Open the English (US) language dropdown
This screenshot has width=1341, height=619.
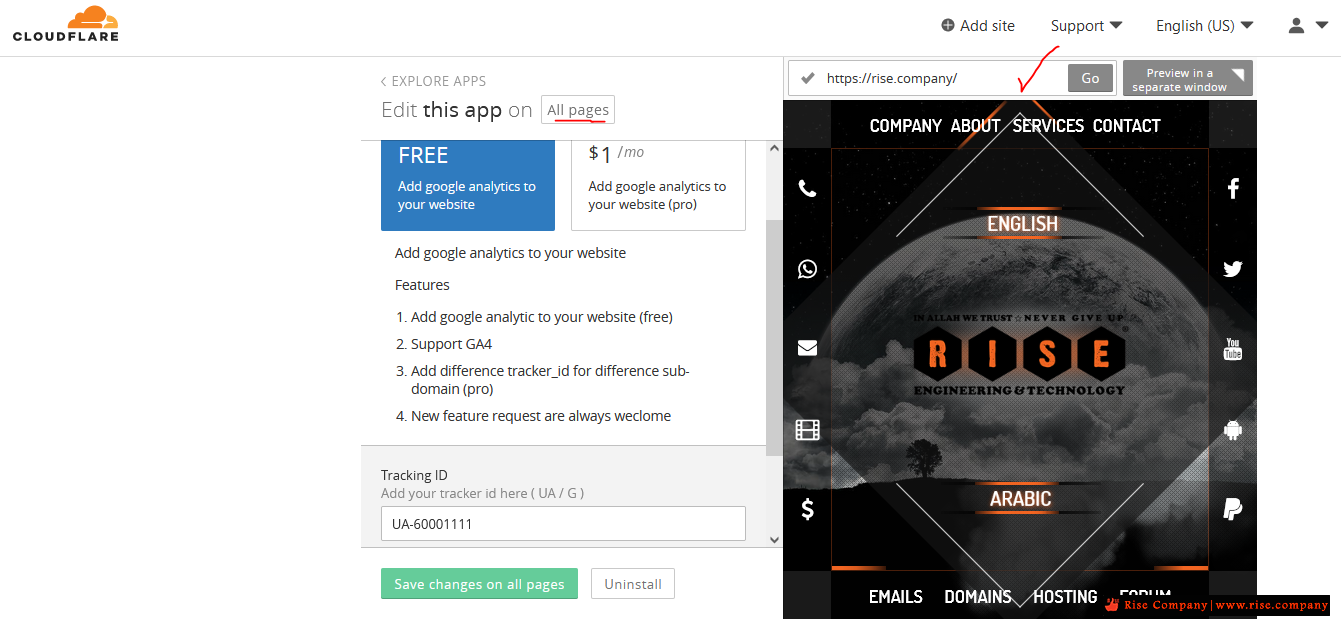click(1204, 26)
